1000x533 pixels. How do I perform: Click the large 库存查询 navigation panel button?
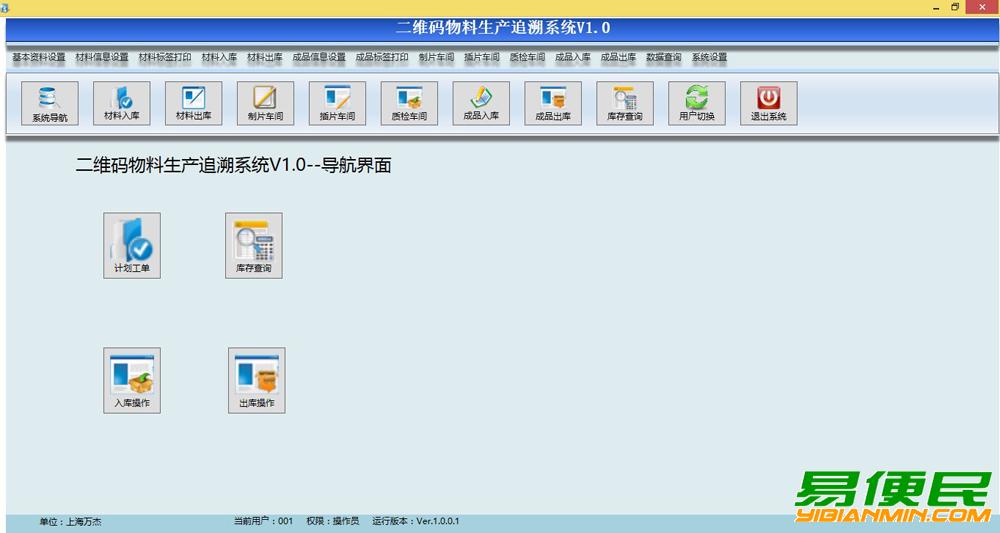tap(253, 245)
